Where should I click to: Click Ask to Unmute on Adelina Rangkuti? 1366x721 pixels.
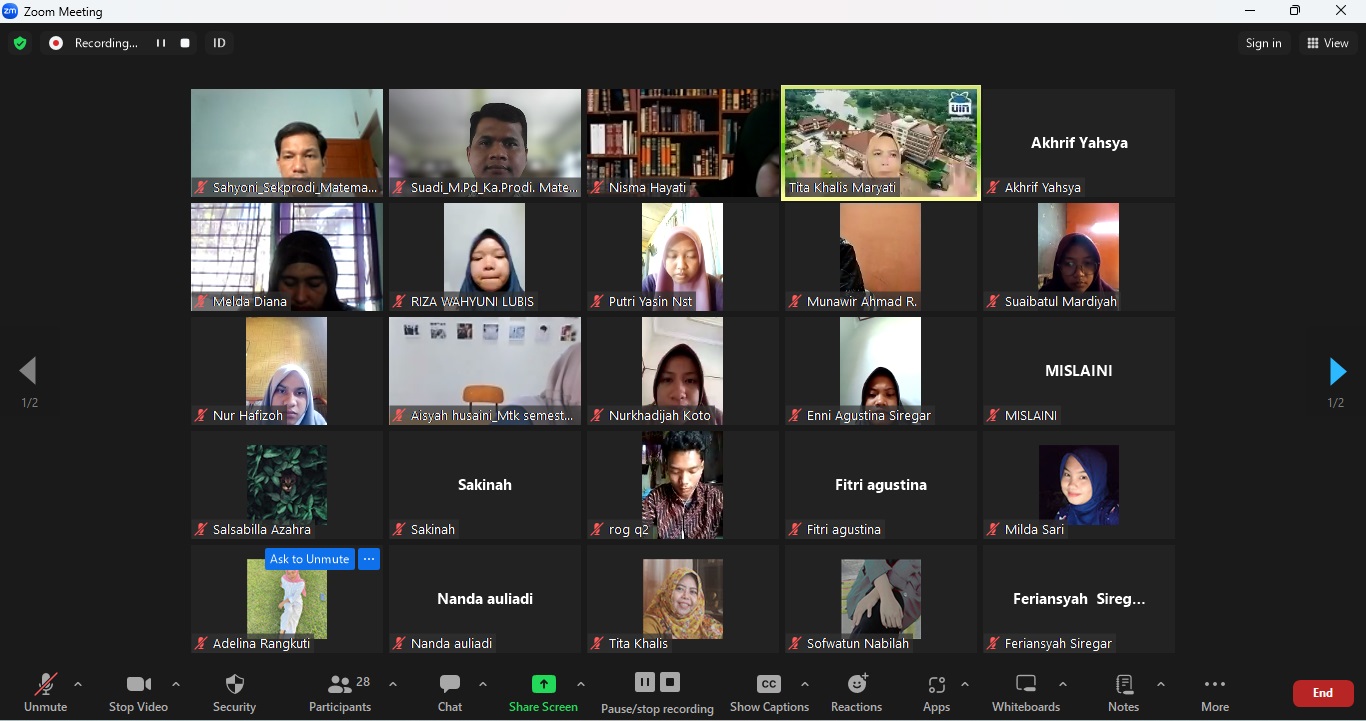point(310,560)
